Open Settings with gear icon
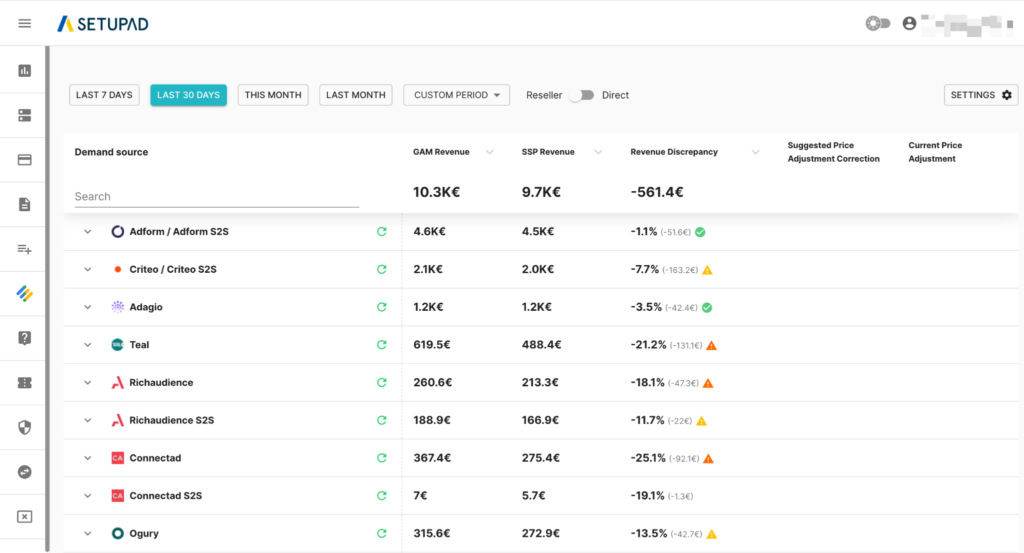 pos(981,95)
